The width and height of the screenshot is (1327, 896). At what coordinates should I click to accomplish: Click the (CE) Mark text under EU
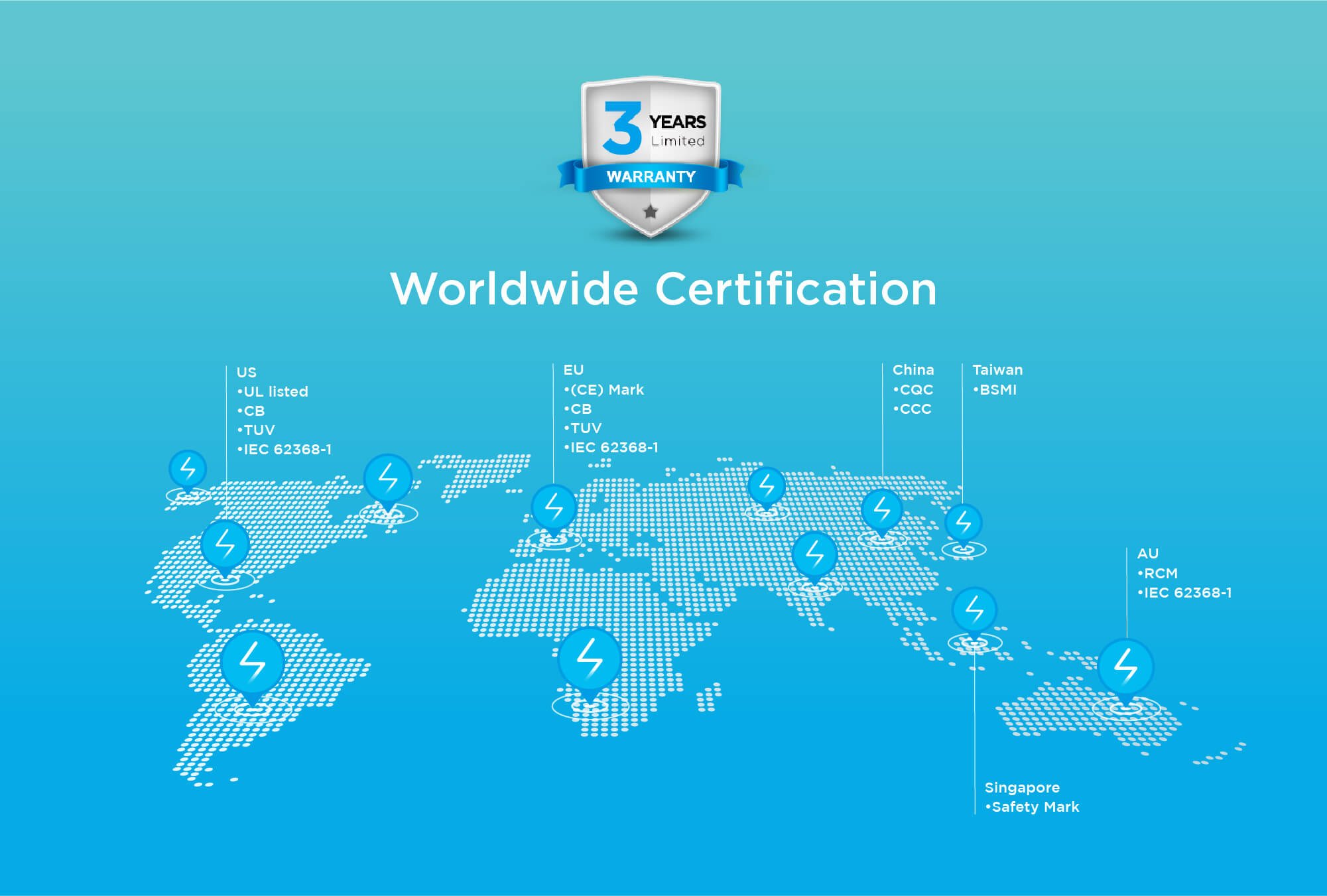pos(606,389)
